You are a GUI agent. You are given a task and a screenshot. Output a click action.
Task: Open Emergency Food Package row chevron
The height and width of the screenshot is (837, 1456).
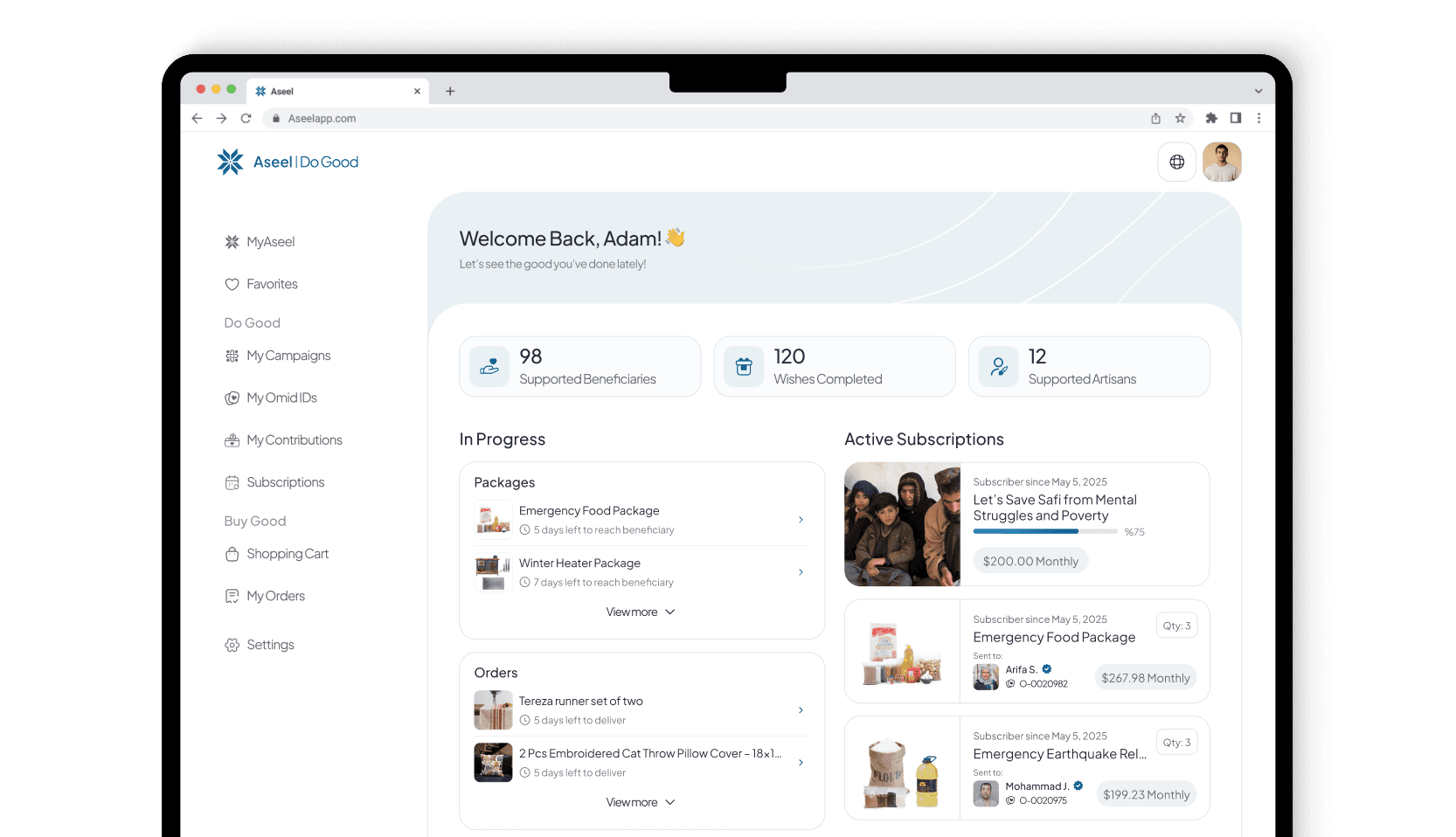pos(801,520)
